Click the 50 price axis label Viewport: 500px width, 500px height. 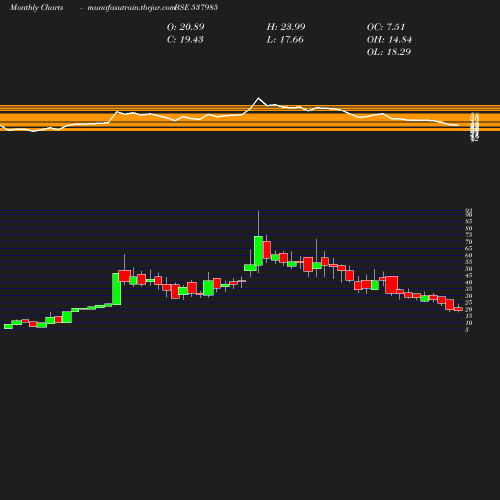point(469,269)
